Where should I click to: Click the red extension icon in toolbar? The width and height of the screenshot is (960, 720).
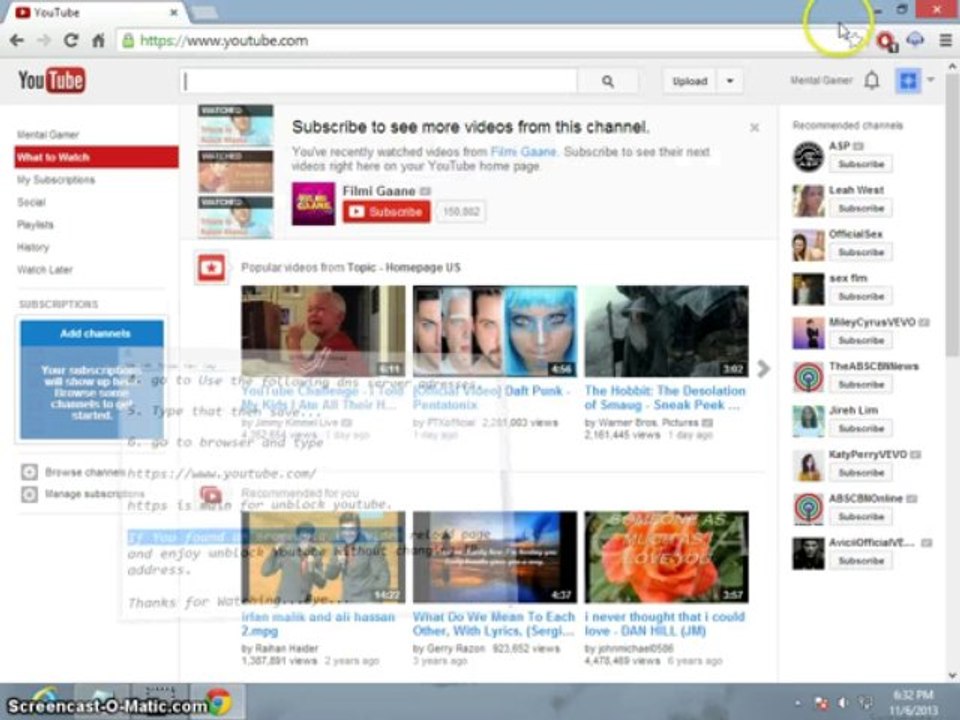pos(886,41)
